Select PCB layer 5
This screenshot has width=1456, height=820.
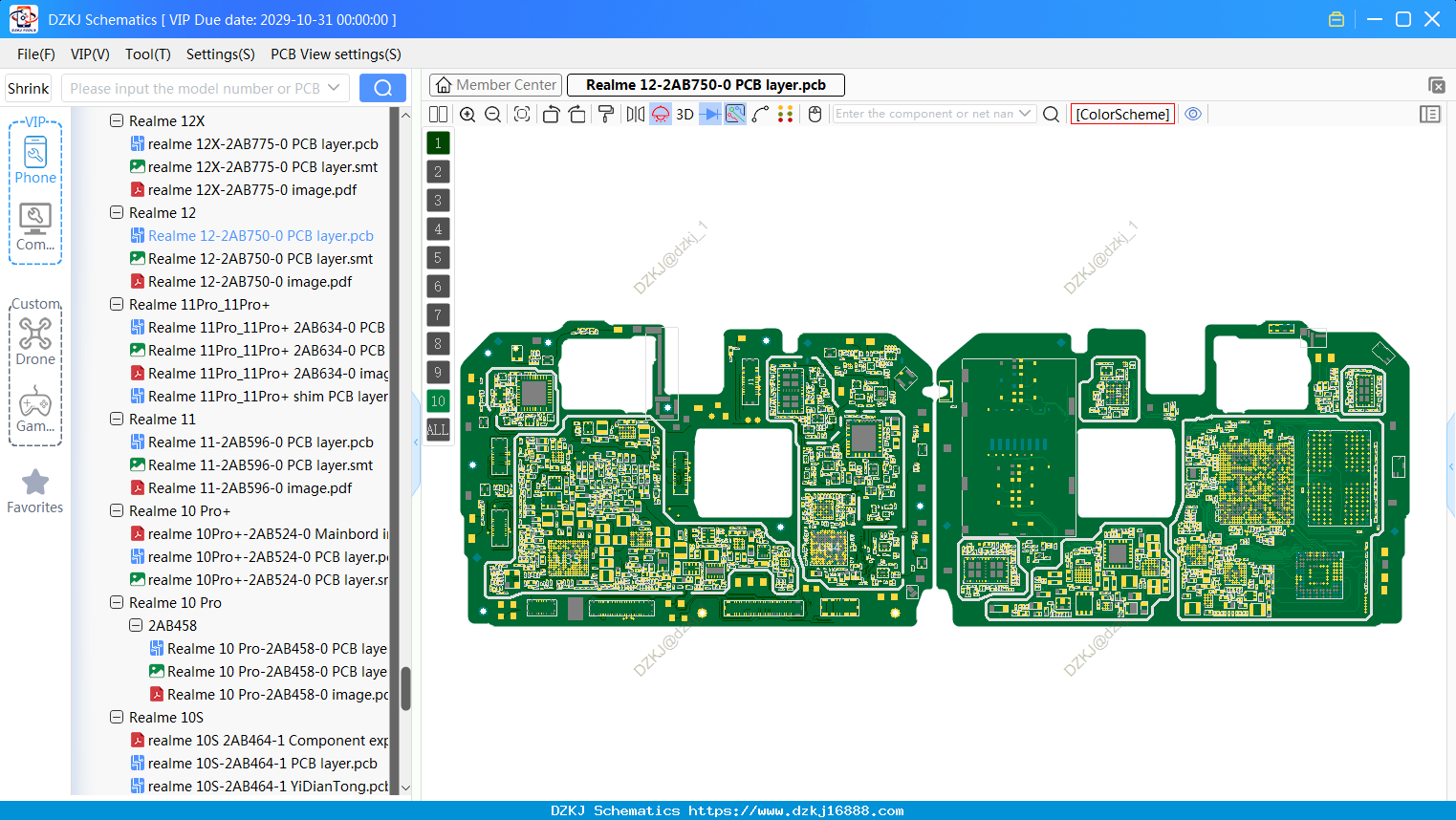pyautogui.click(x=438, y=258)
